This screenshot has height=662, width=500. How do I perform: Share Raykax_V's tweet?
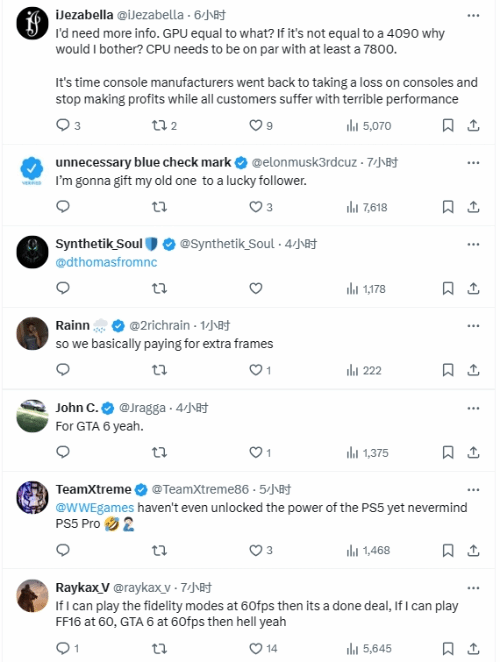point(473,648)
